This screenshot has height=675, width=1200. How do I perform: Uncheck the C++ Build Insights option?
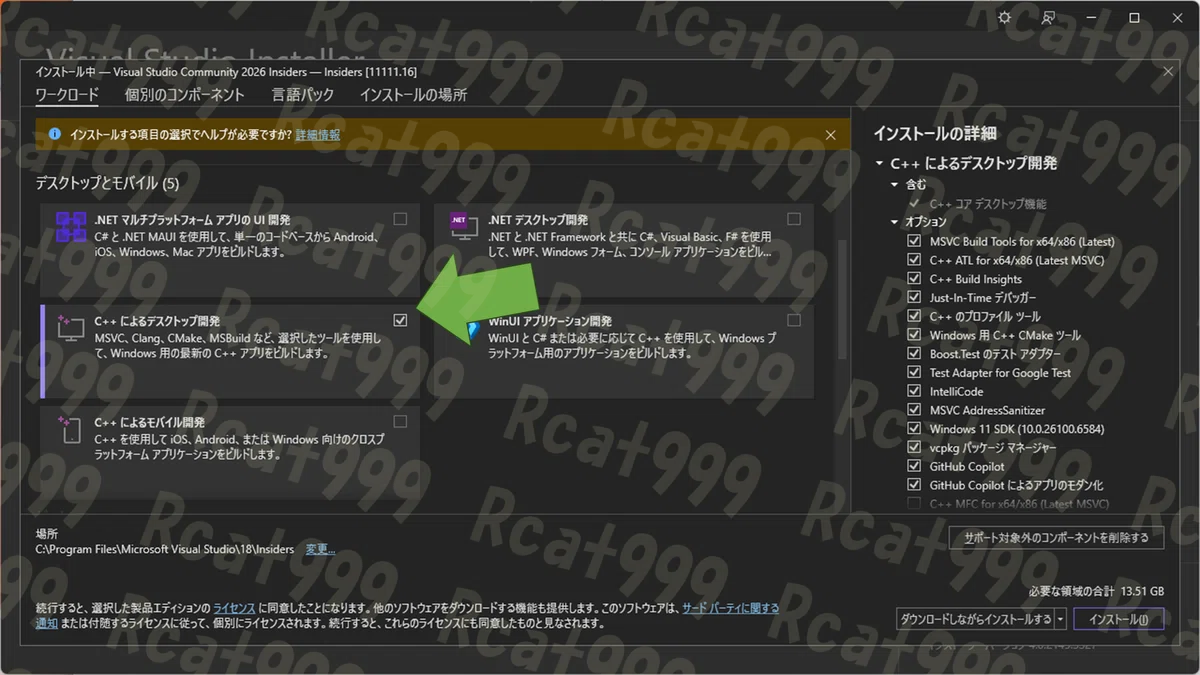[x=913, y=279]
